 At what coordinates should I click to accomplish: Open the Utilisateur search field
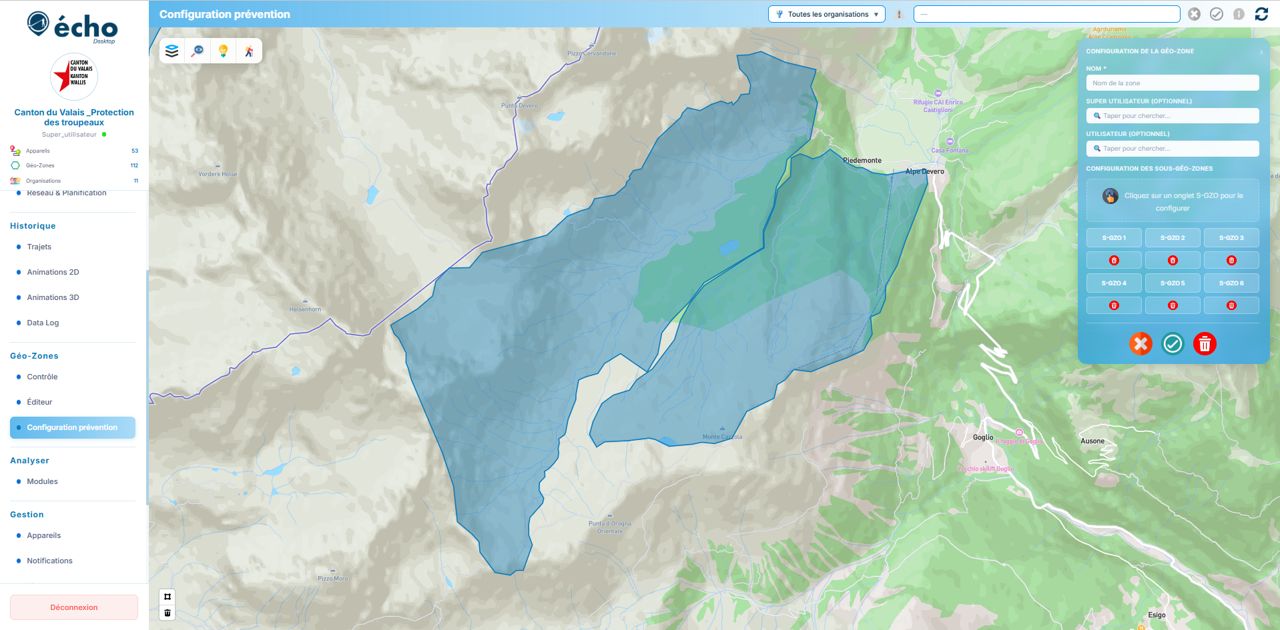coord(1172,149)
